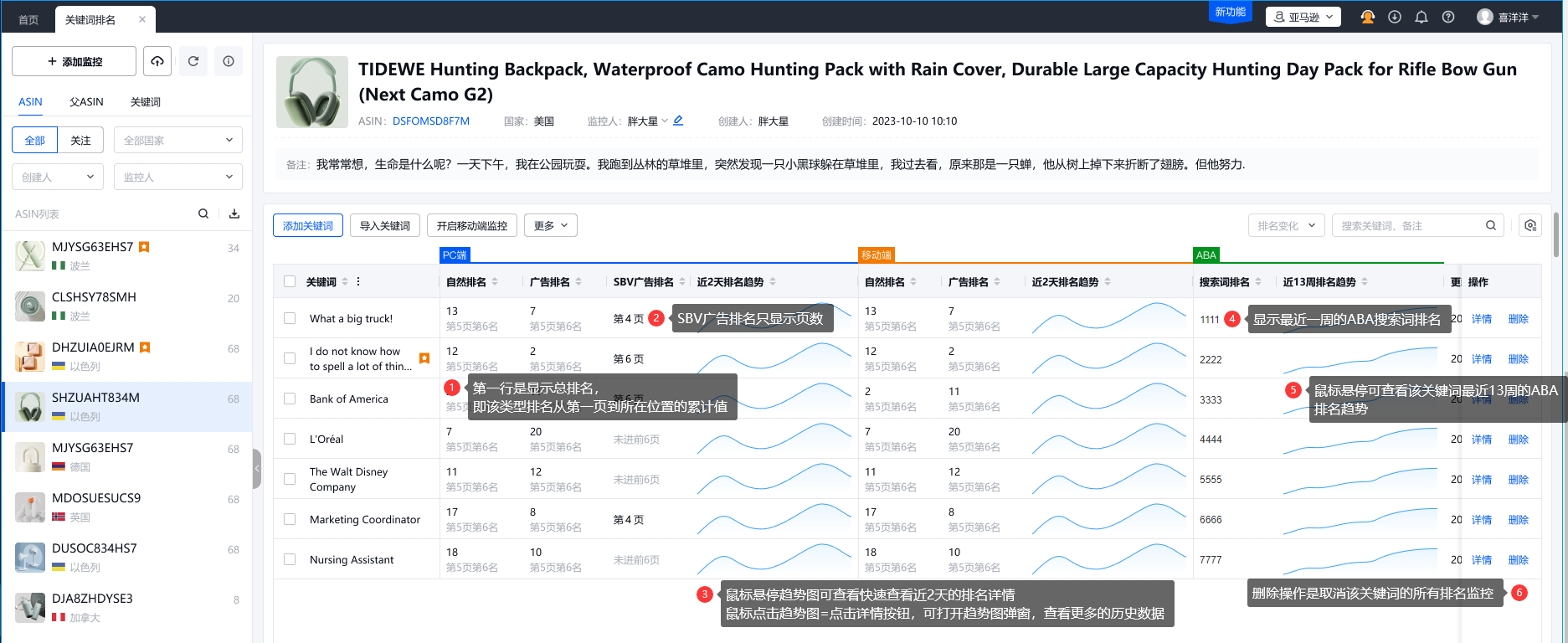Click flag on 'I do not know how' keyword
1568x643 pixels.
[424, 358]
